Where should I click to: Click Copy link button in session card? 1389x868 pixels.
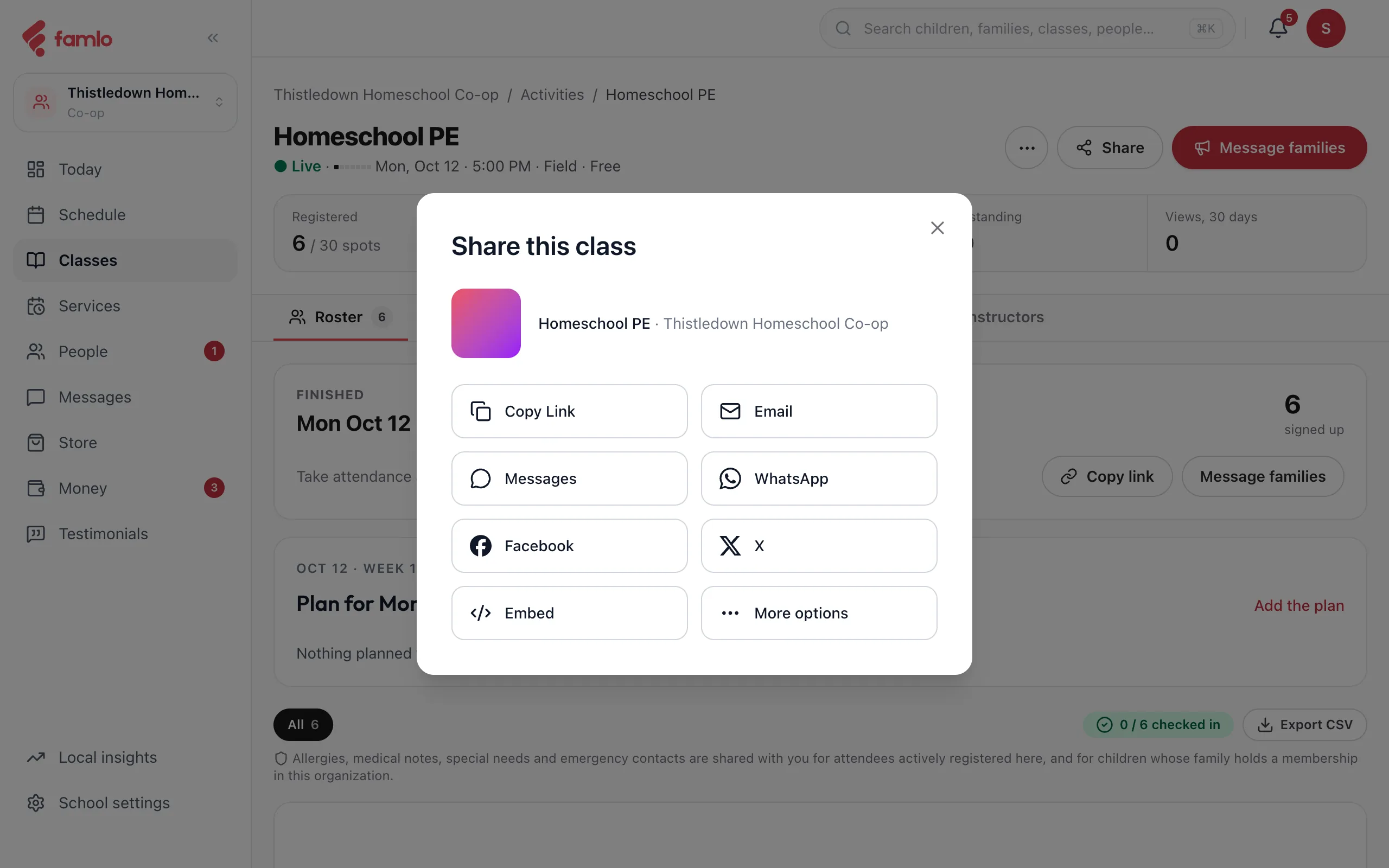1107,476
